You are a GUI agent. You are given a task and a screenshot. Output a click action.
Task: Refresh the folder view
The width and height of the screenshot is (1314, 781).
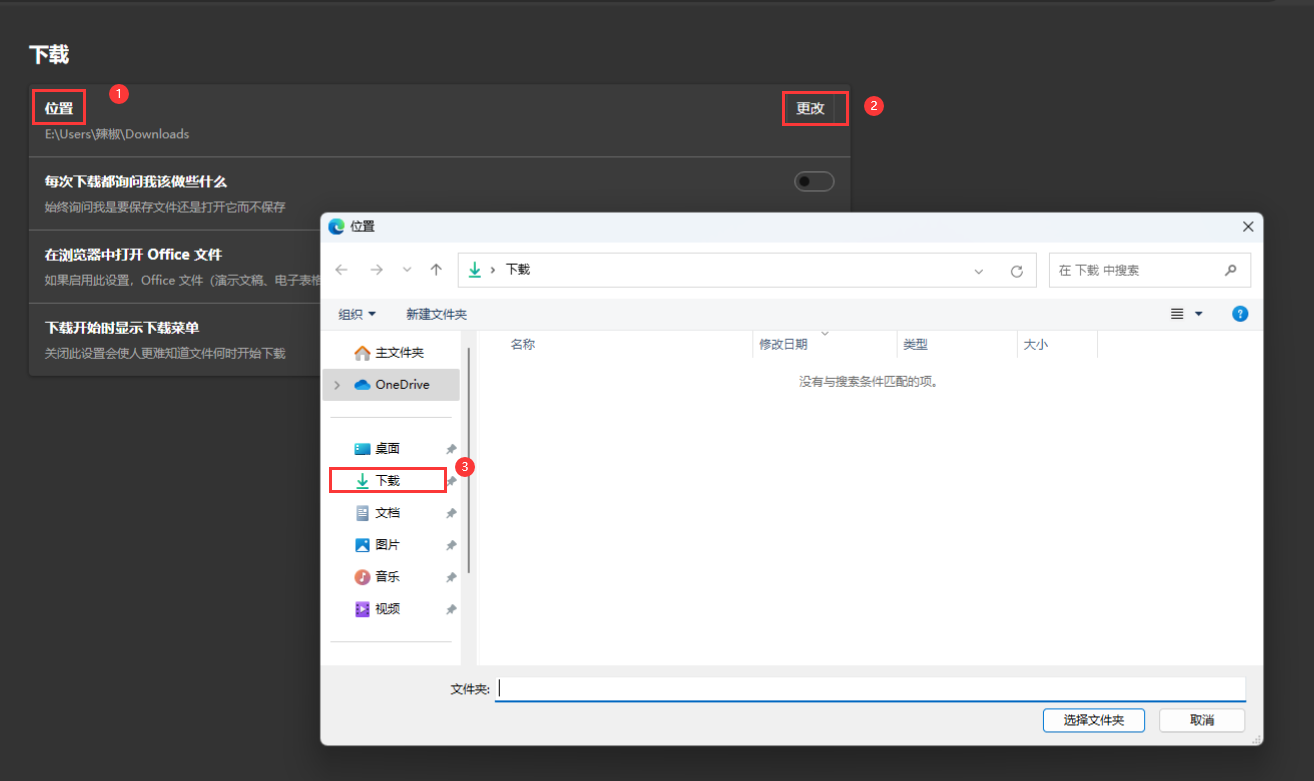tap(1017, 271)
